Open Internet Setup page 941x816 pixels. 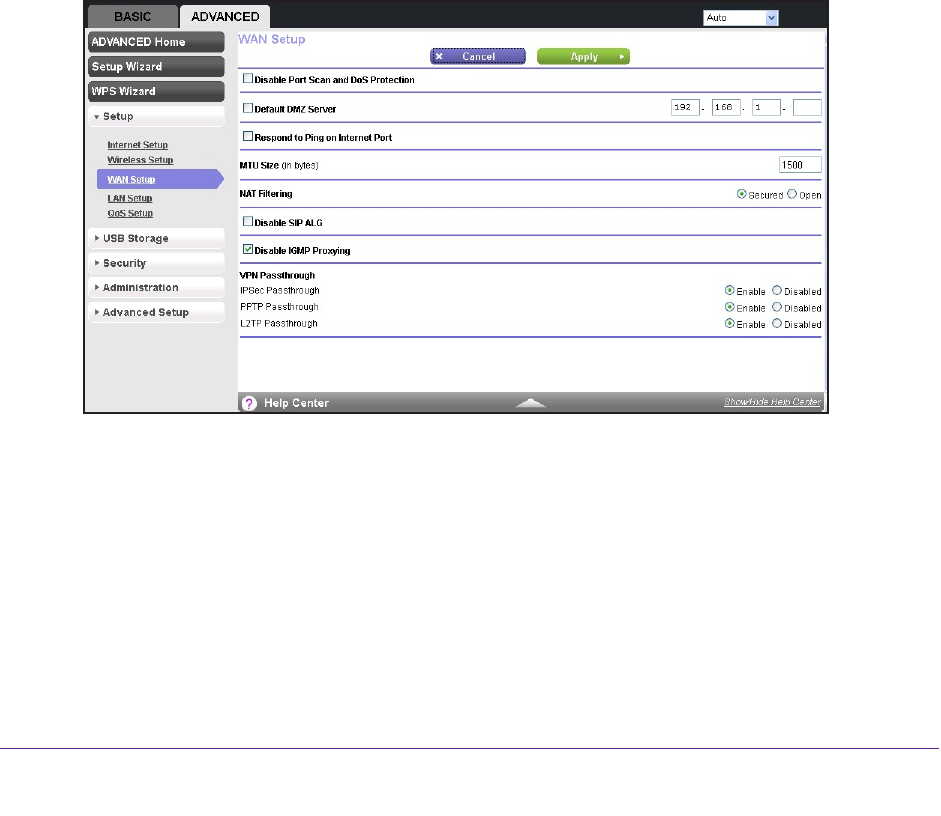pyautogui.click(x=137, y=145)
